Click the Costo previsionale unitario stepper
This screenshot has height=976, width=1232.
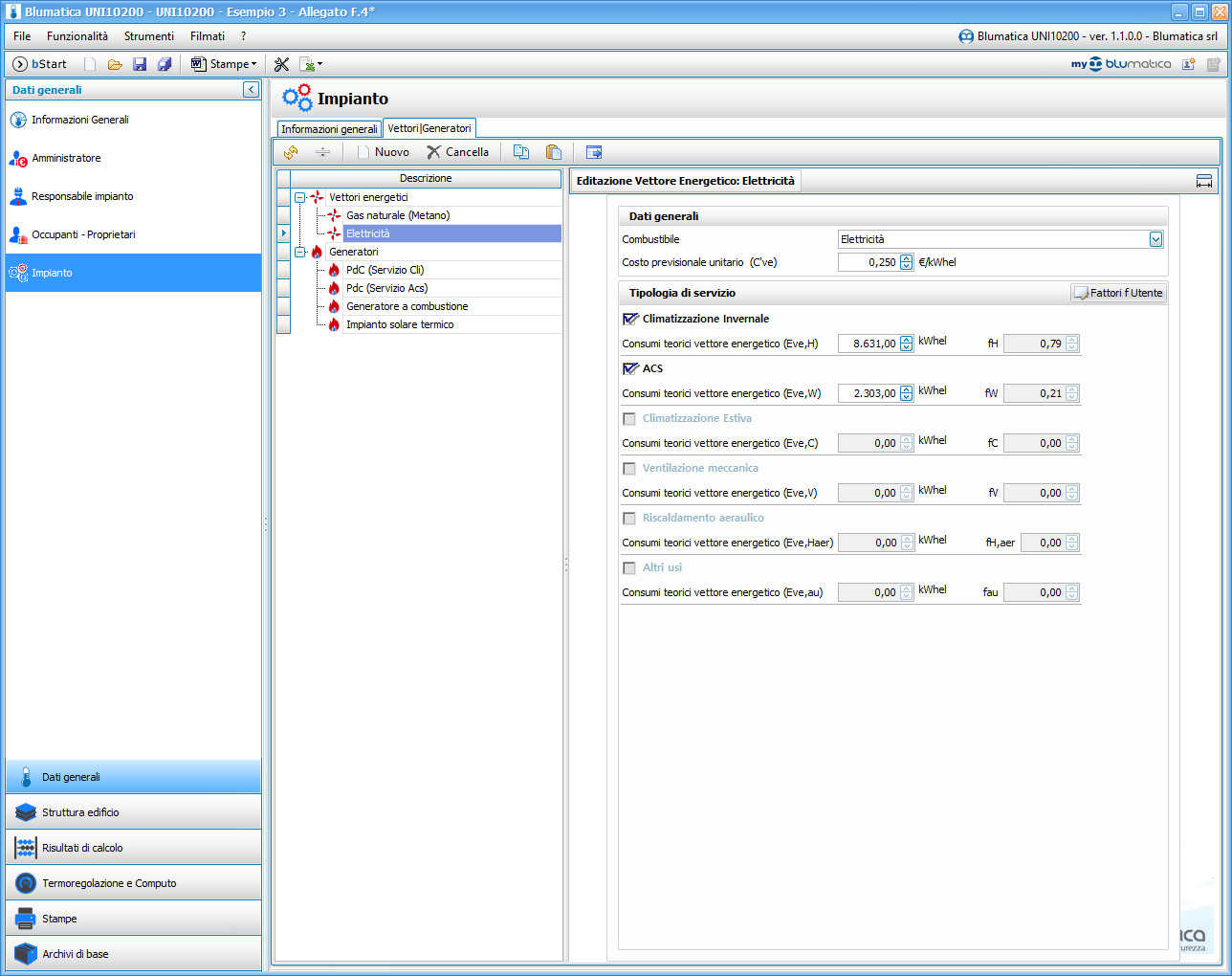pos(906,262)
